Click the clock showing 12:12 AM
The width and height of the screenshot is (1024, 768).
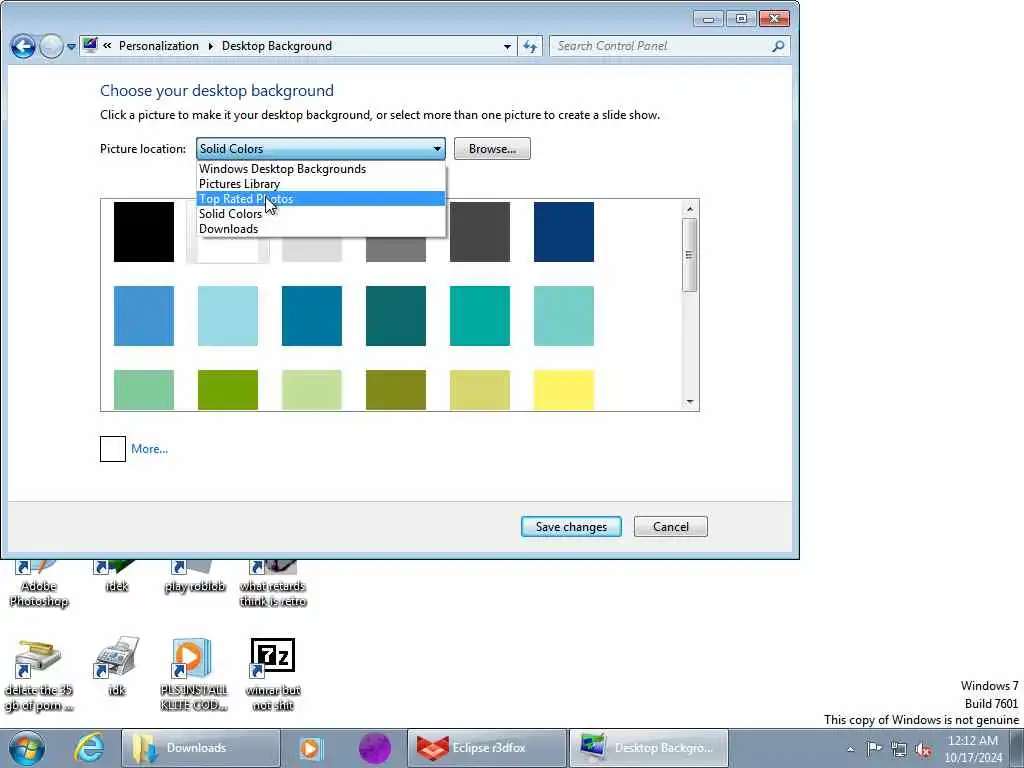[x=973, y=749]
